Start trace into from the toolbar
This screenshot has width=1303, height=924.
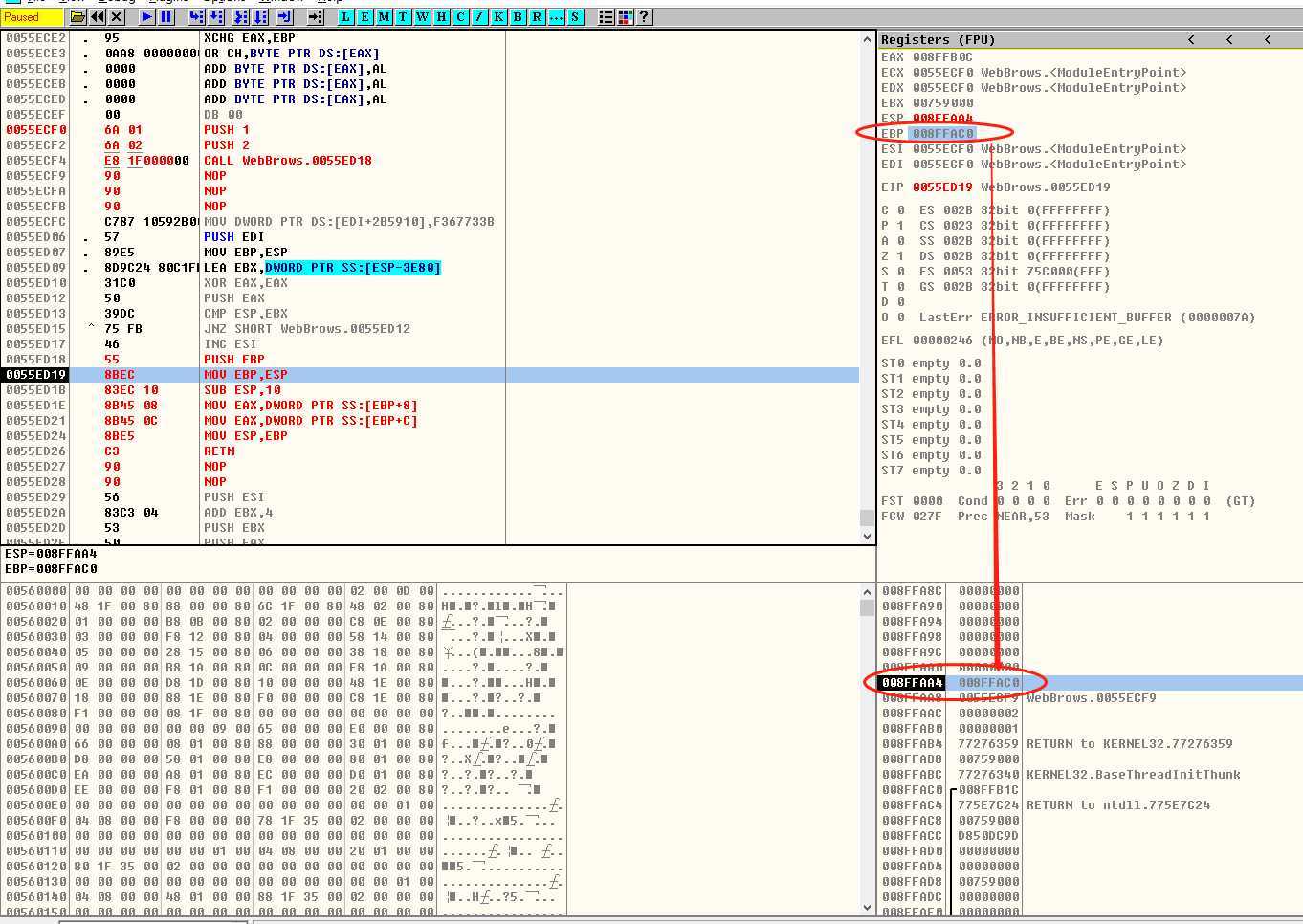(x=240, y=17)
